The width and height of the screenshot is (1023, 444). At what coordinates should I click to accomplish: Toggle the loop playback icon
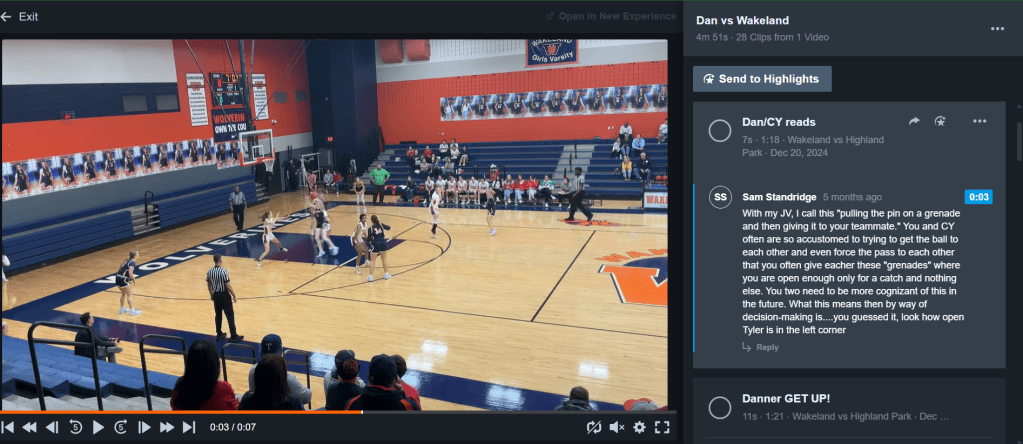(595, 427)
